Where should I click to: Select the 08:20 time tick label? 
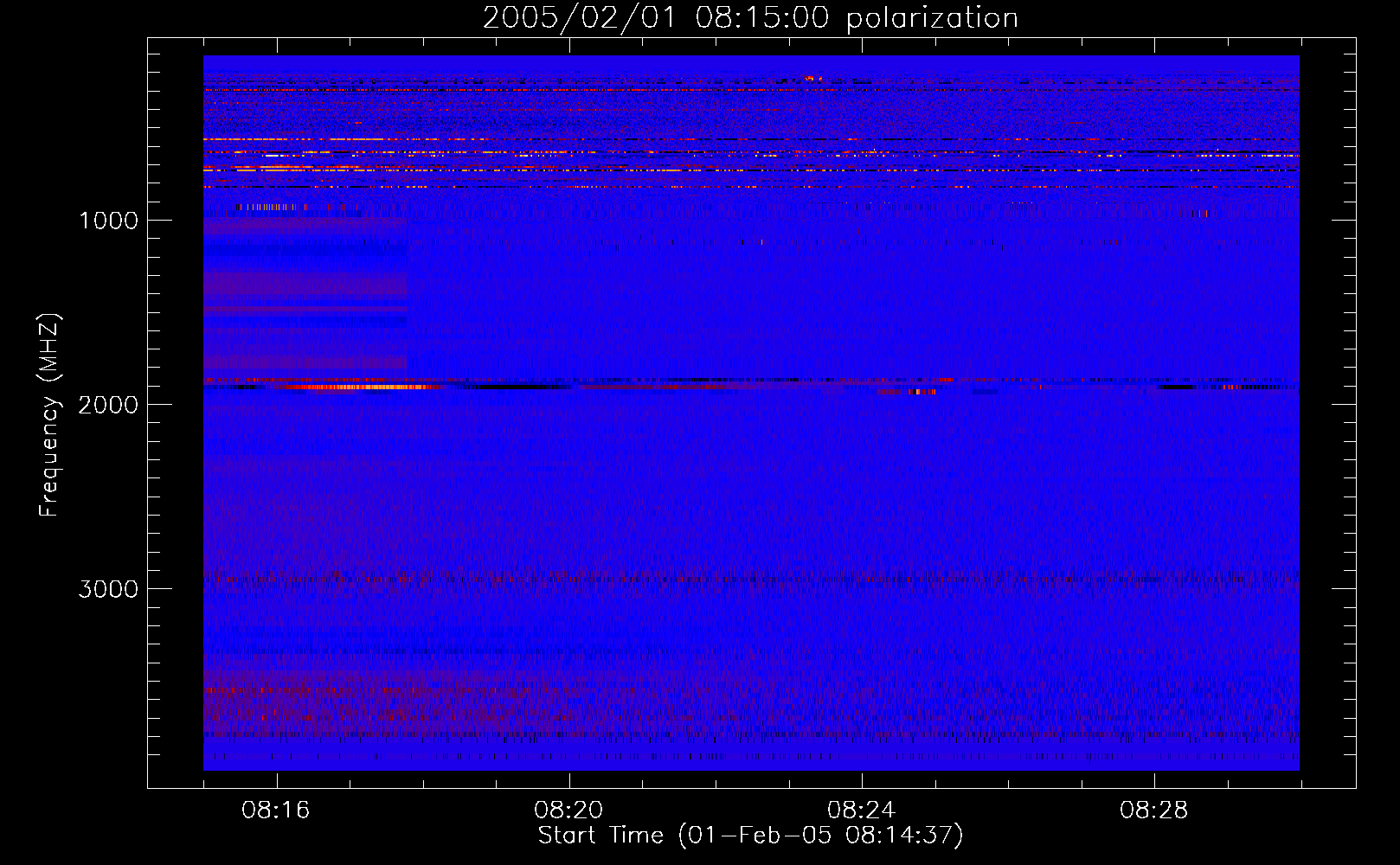click(x=568, y=811)
